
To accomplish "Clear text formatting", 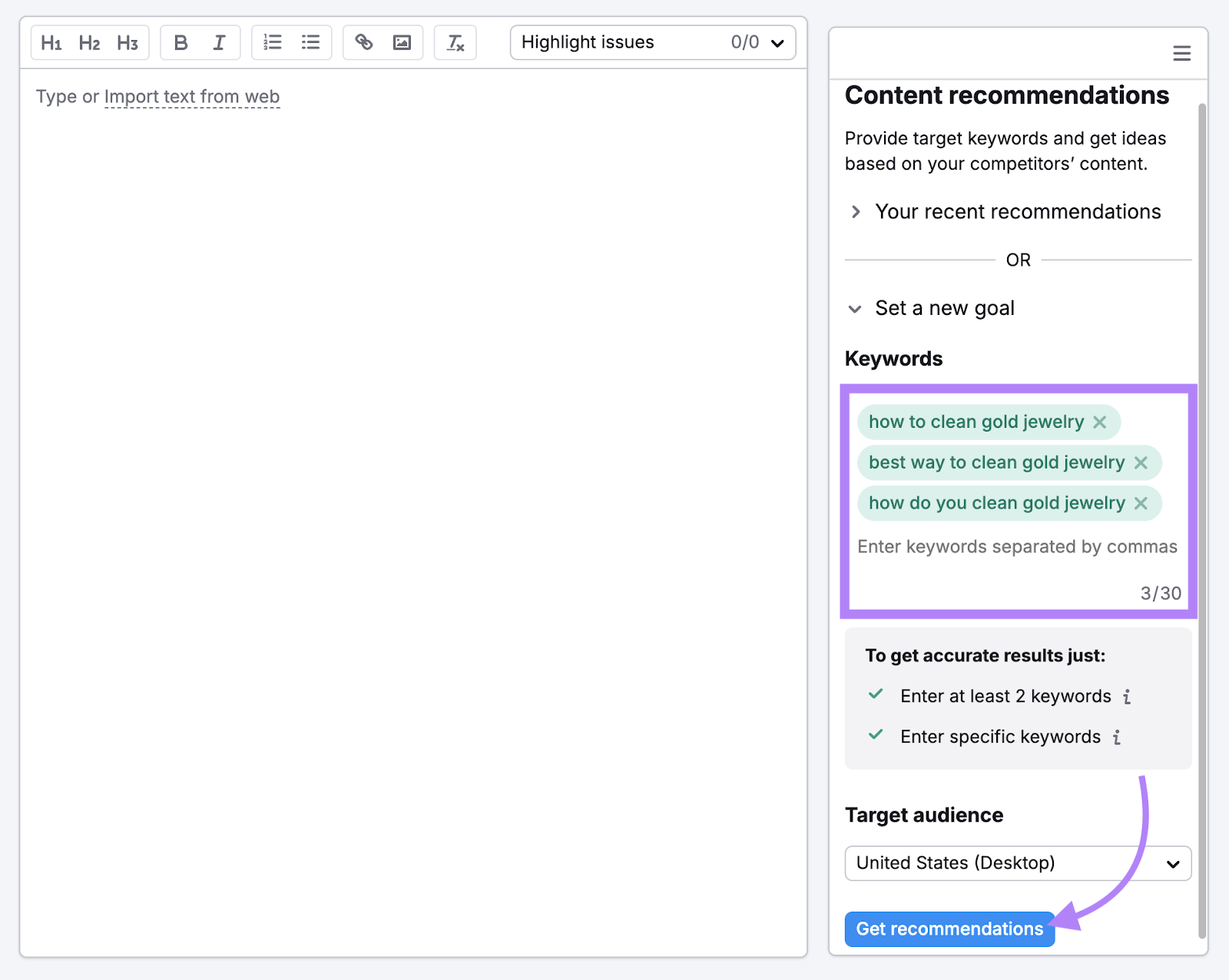I will click(455, 43).
